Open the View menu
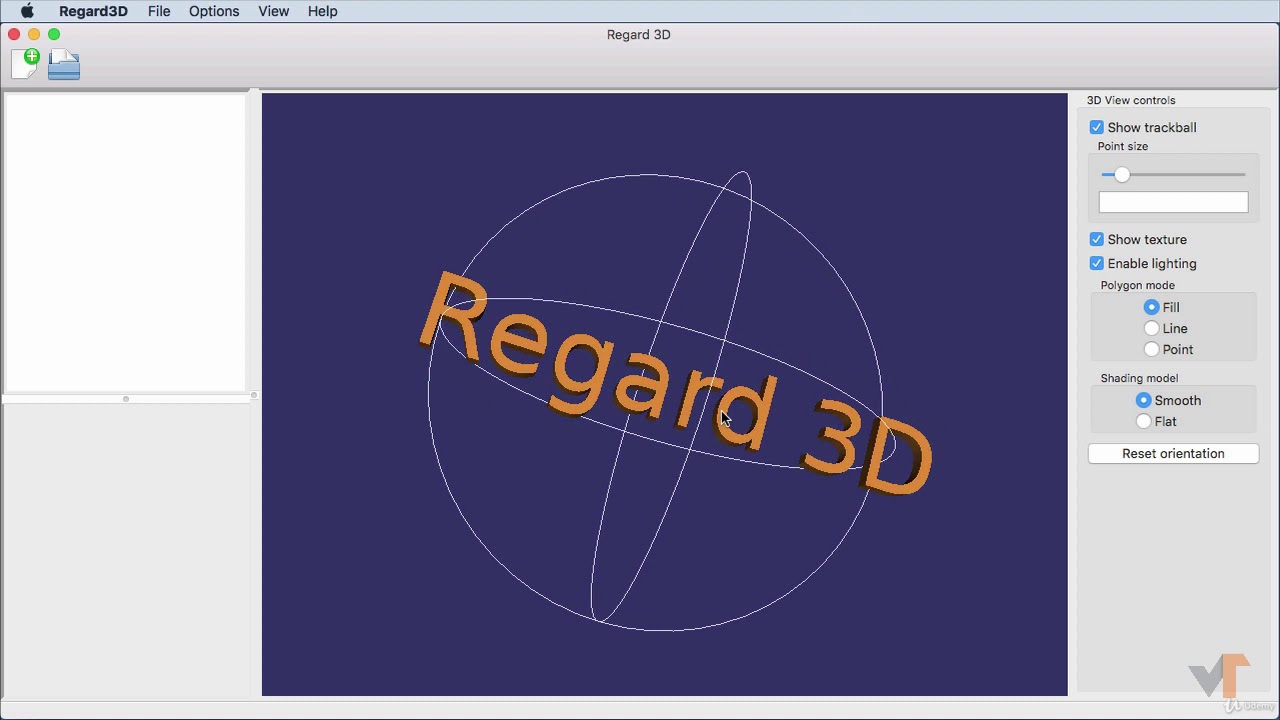 [x=273, y=11]
